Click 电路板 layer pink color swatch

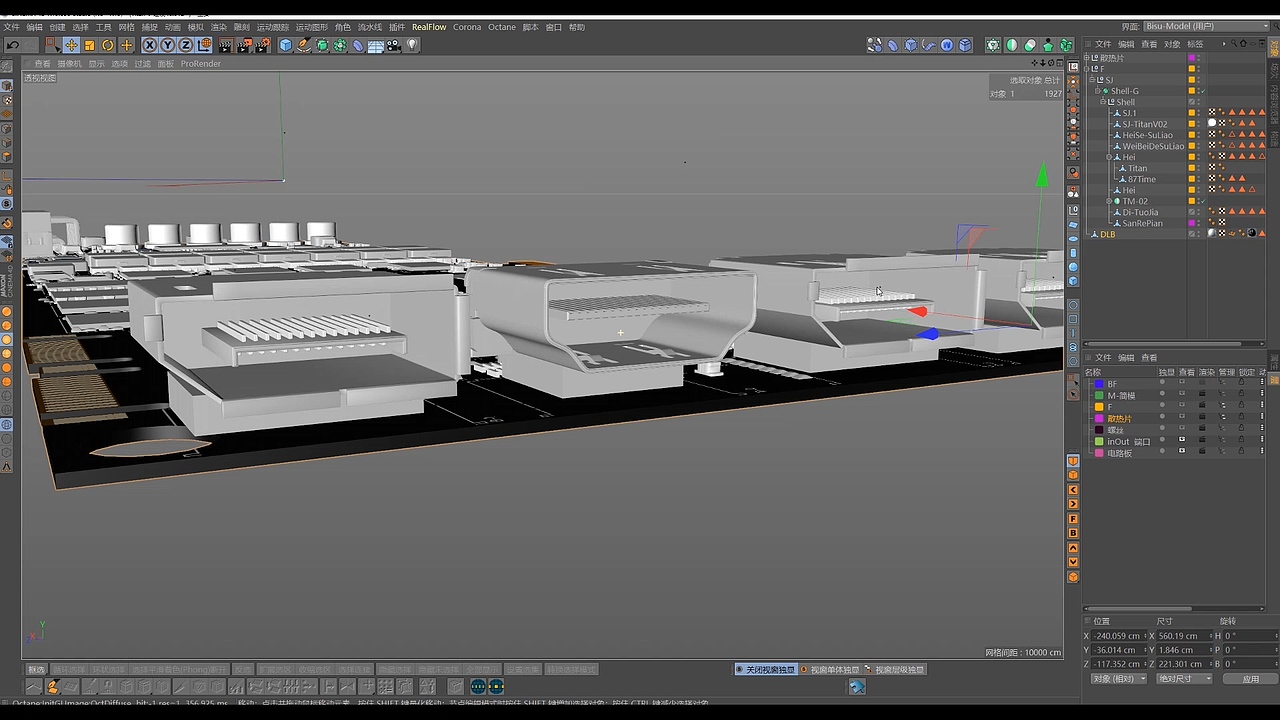(1099, 453)
